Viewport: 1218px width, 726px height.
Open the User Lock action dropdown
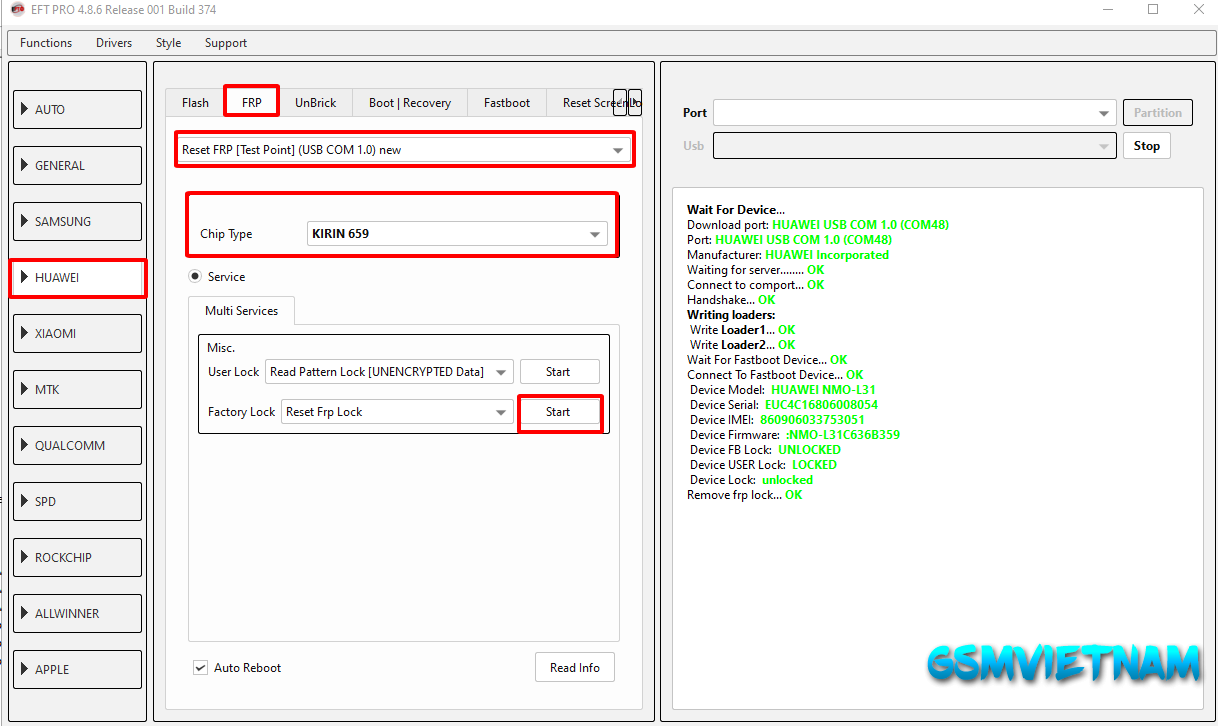coord(390,372)
